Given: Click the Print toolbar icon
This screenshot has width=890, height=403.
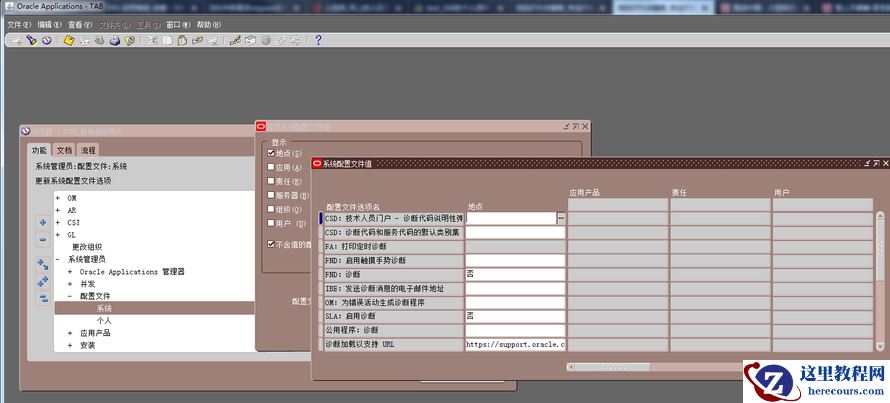Looking at the screenshot, I should [x=115, y=41].
